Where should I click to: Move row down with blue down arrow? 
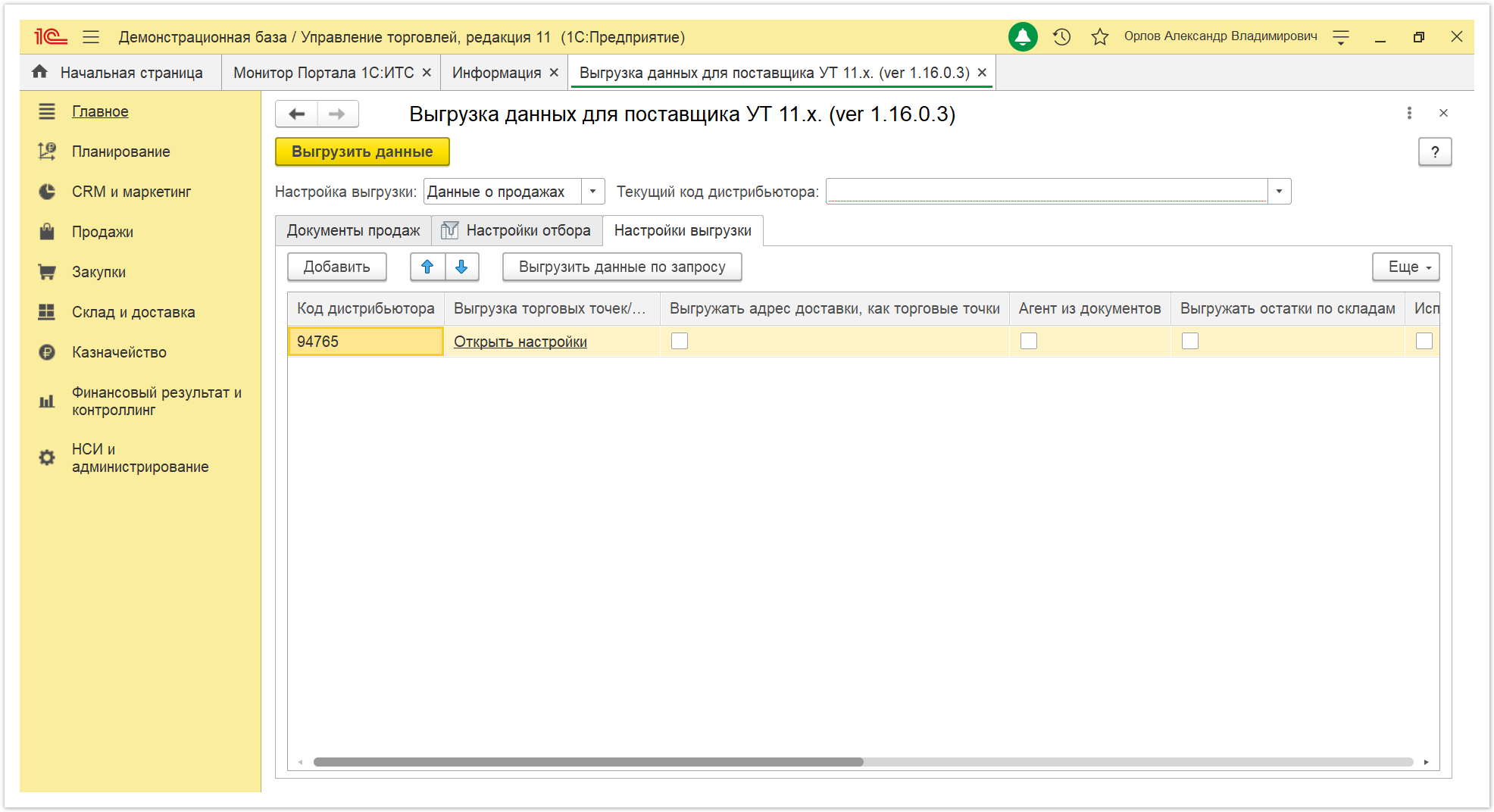(461, 267)
